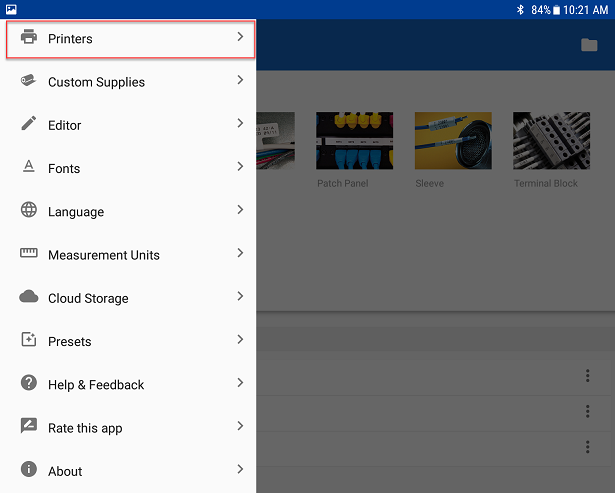Tap the Editor pencil icon
The image size is (615, 493).
coord(28,125)
